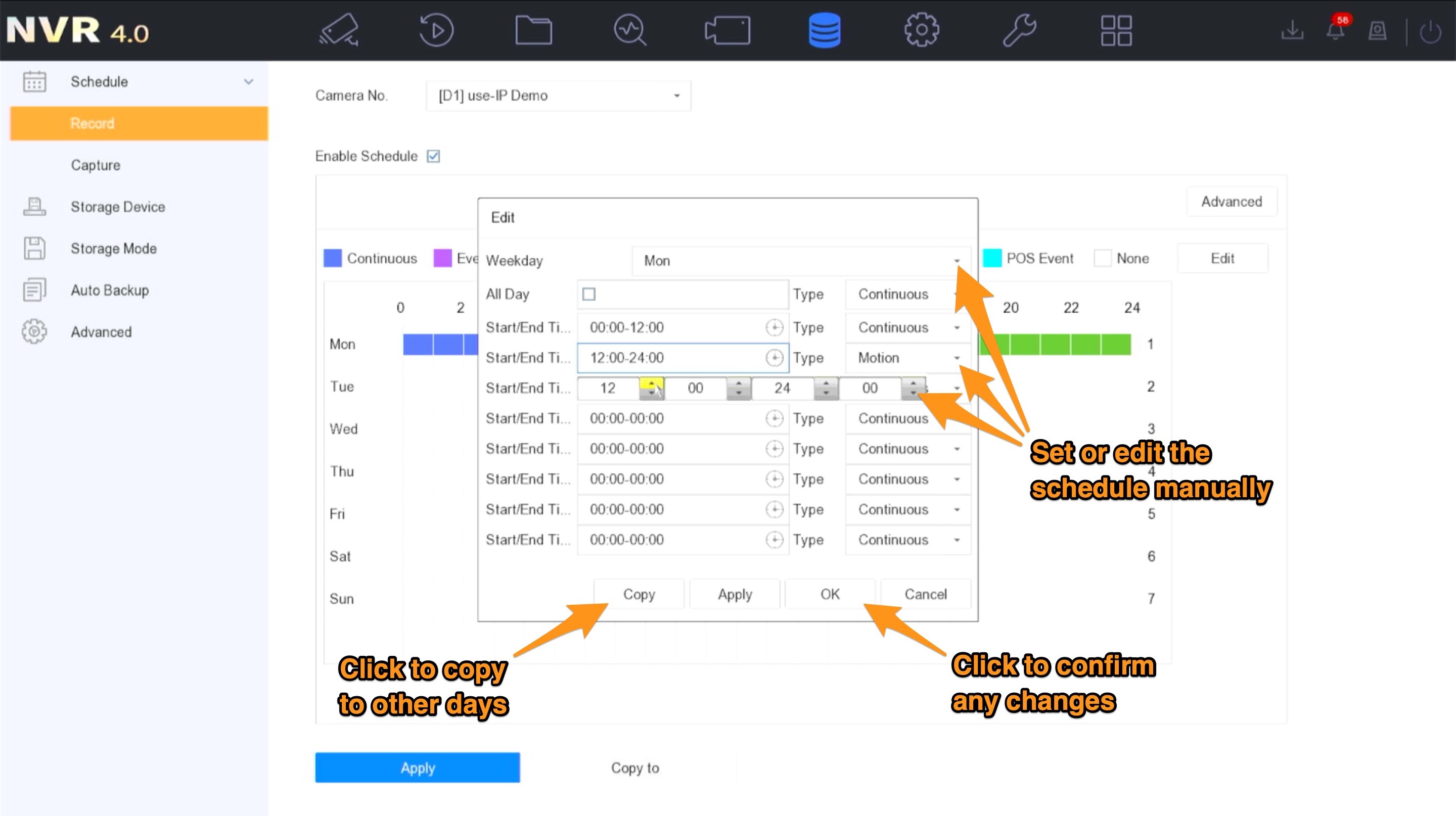Click the Tue row label
The image size is (1456, 816).
(x=342, y=387)
